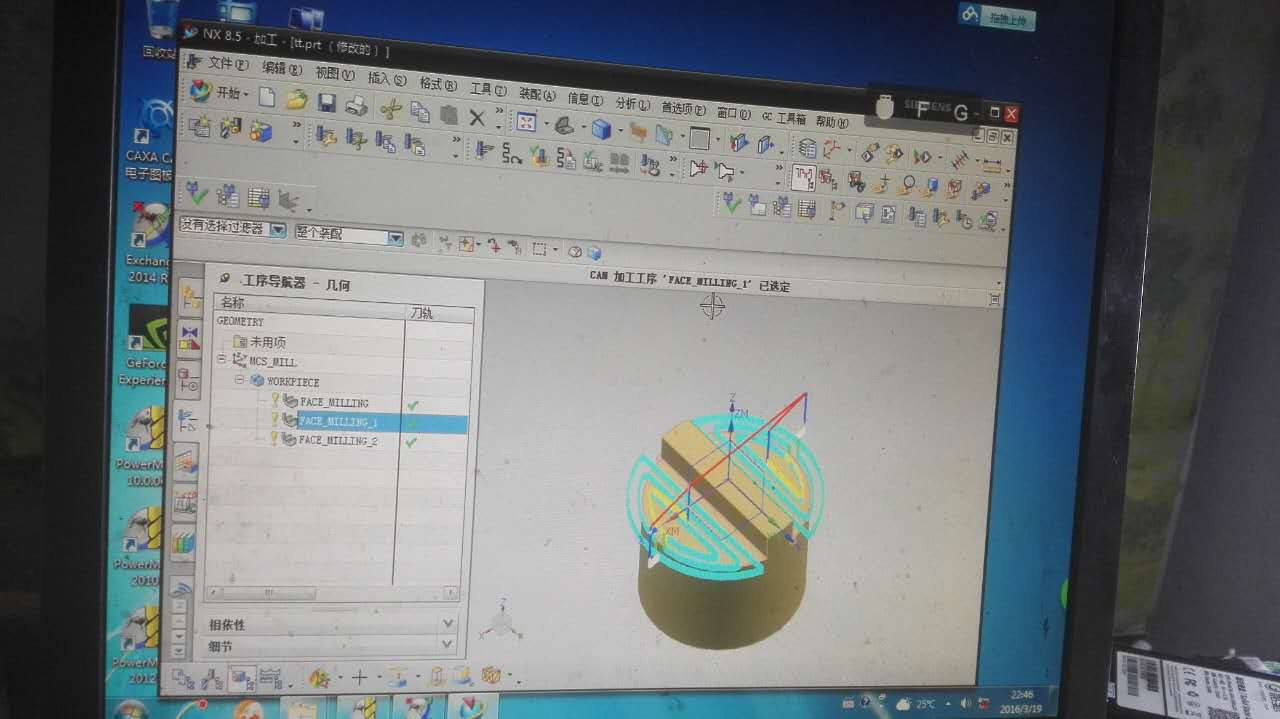Open the 分析 (Analysis) menu
This screenshot has height=719, width=1280.
(x=632, y=103)
